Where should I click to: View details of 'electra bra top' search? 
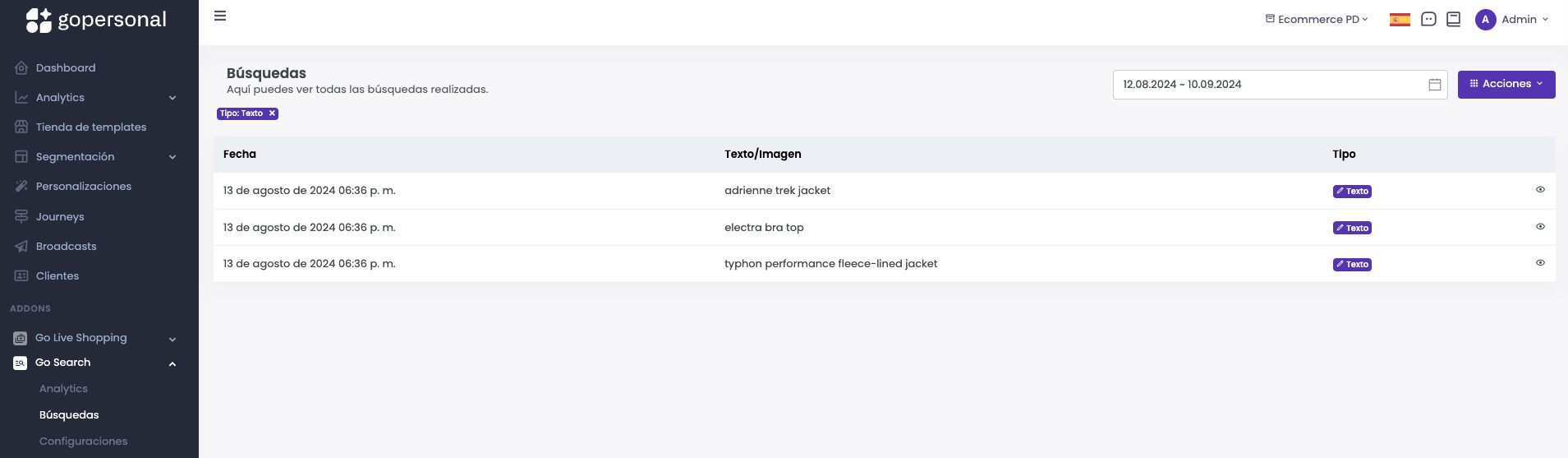1540,227
